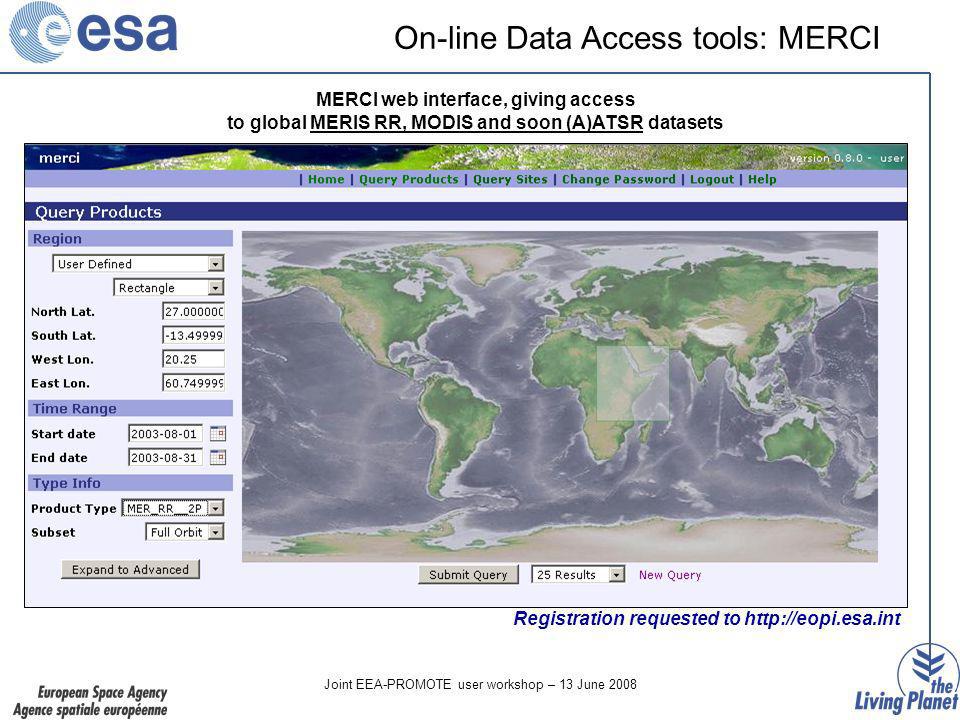
Task: Open the Help menu link
Action: tap(762, 179)
